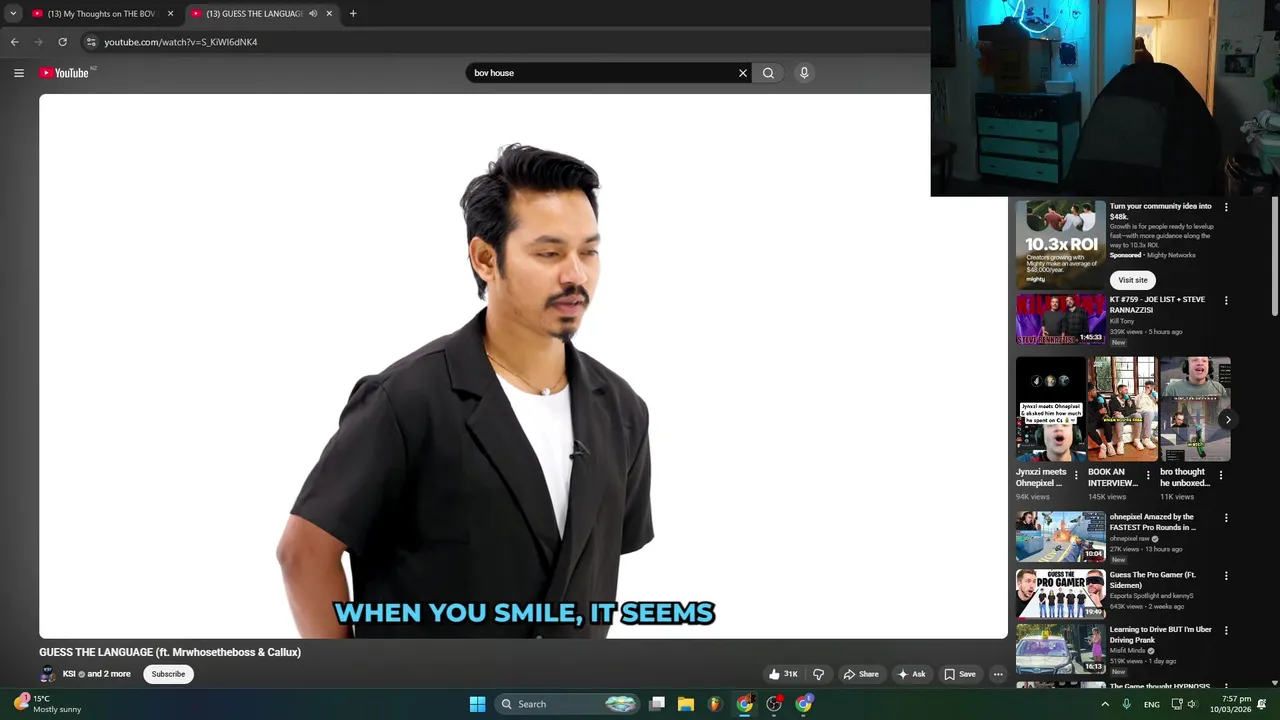Open more actions menu below video
This screenshot has height=720, width=1280.
pyautogui.click(x=998, y=674)
